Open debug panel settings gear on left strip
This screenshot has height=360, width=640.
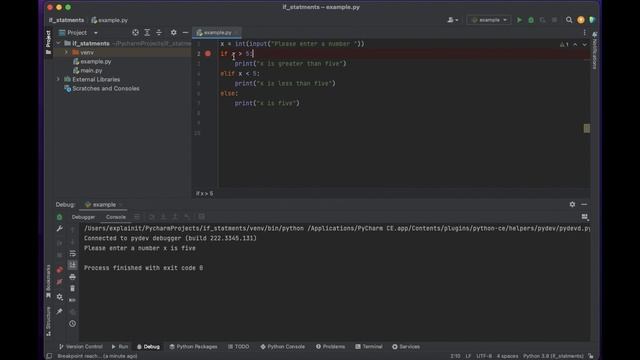[60, 297]
